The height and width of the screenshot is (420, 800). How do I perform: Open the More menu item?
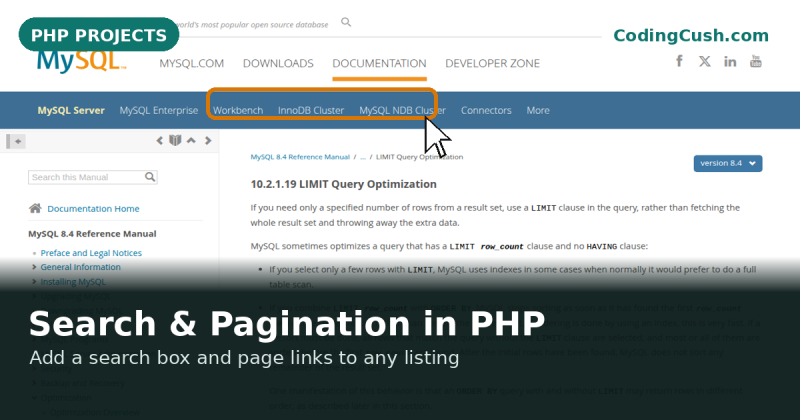pos(538,110)
